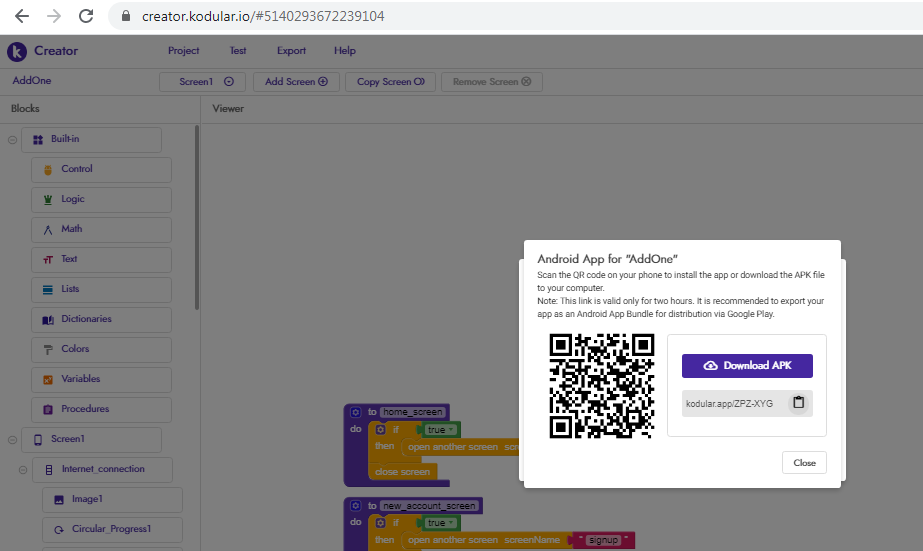Screen dimensions: 923x551
Task: Open the Lists blocks drawer
Action: (x=101, y=290)
